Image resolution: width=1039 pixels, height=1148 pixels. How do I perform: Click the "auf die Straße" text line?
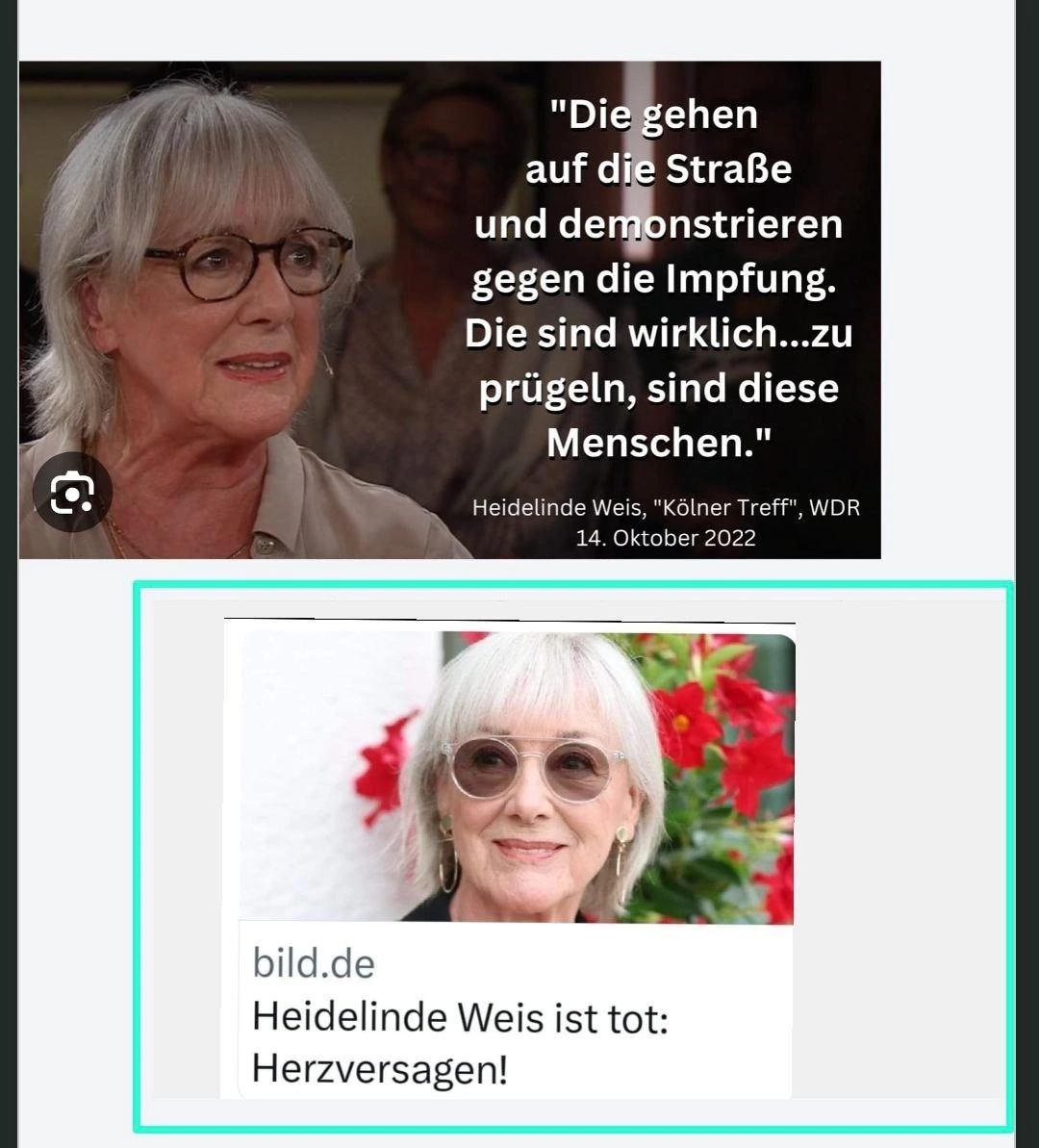coord(658,170)
